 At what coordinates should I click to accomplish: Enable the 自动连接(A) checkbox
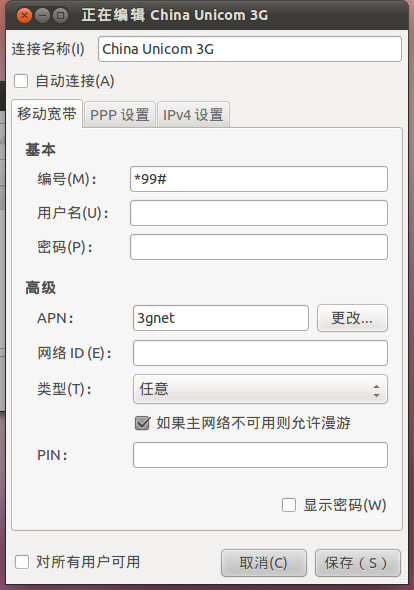21,81
